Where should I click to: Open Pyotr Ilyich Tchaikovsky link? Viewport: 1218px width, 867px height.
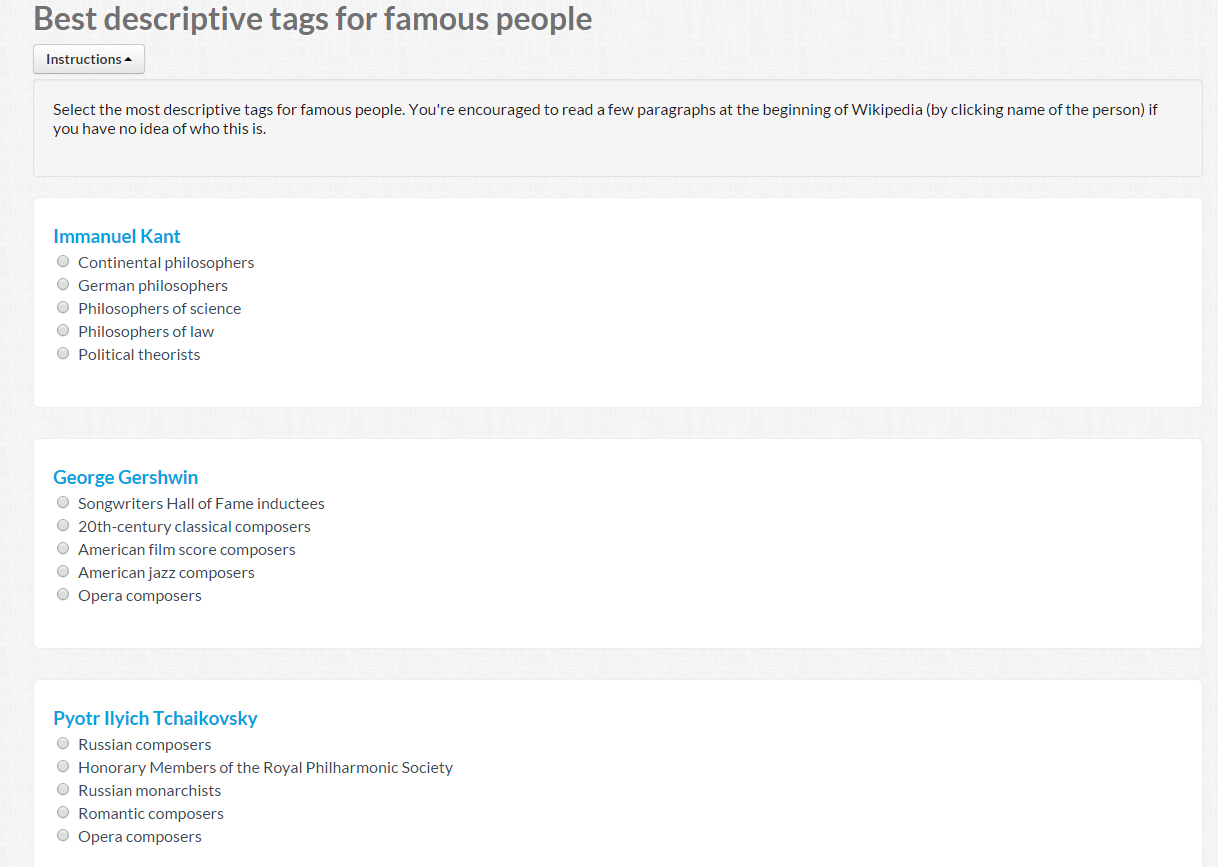point(155,718)
